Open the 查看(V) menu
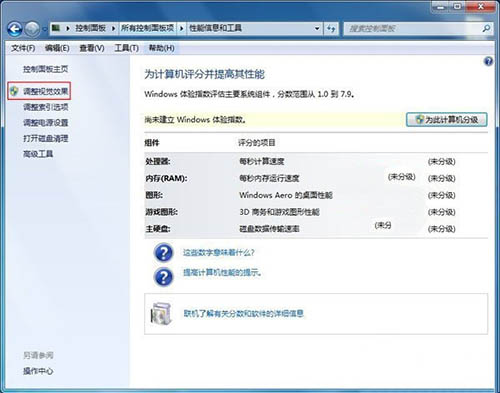The height and width of the screenshot is (393, 500). click(x=92, y=48)
